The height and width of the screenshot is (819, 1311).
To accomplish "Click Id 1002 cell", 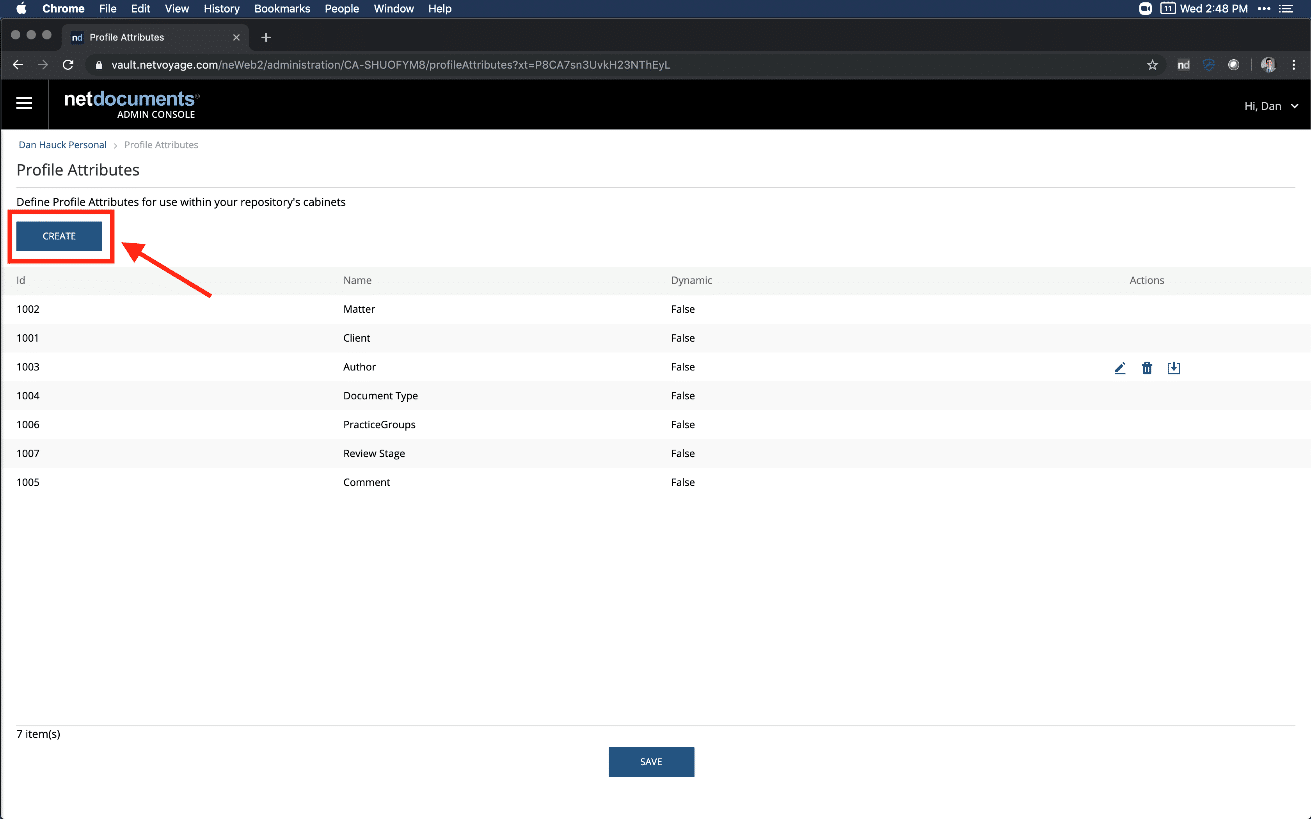I will pyautogui.click(x=28, y=310).
